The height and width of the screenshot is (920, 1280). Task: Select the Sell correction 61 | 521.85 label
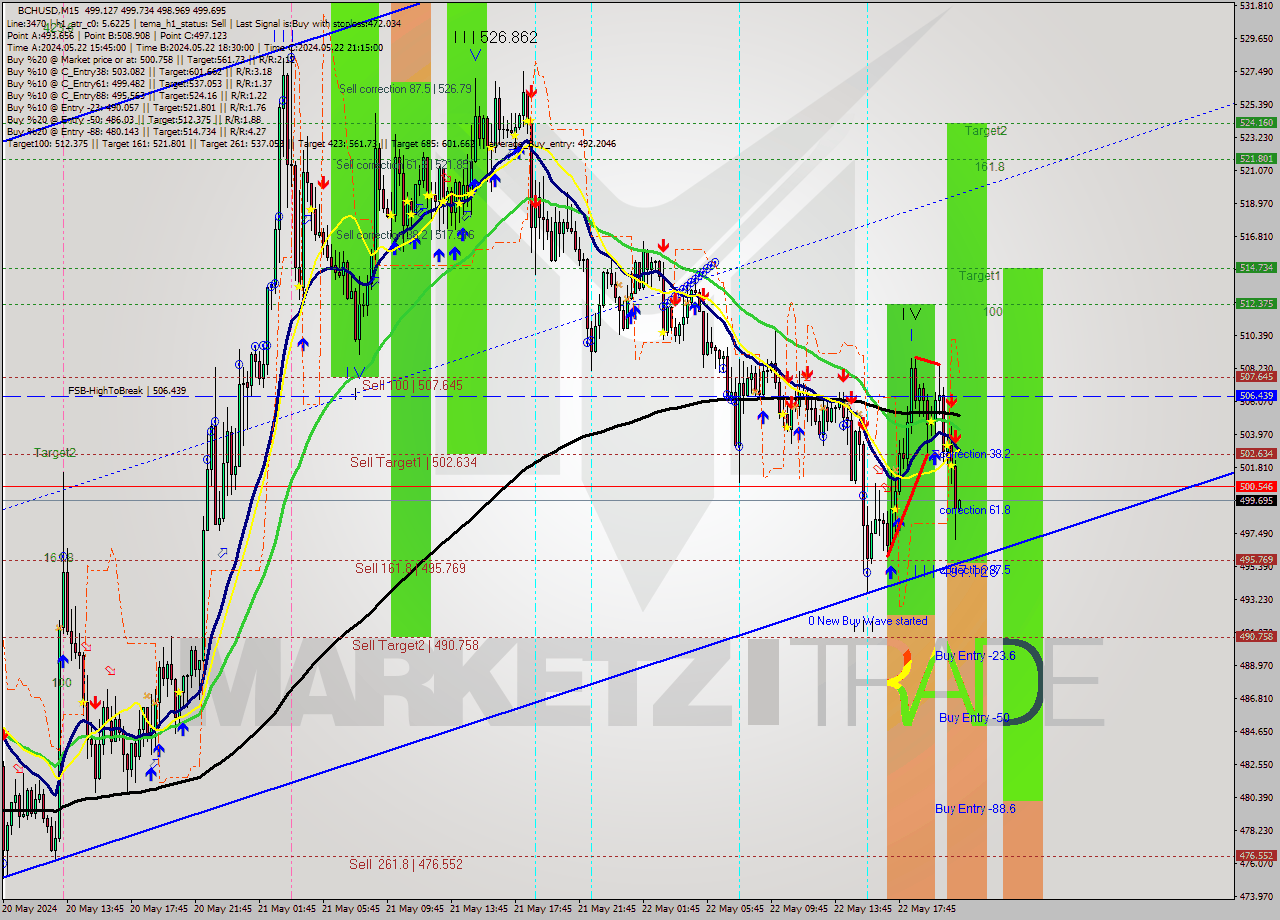tap(405, 165)
